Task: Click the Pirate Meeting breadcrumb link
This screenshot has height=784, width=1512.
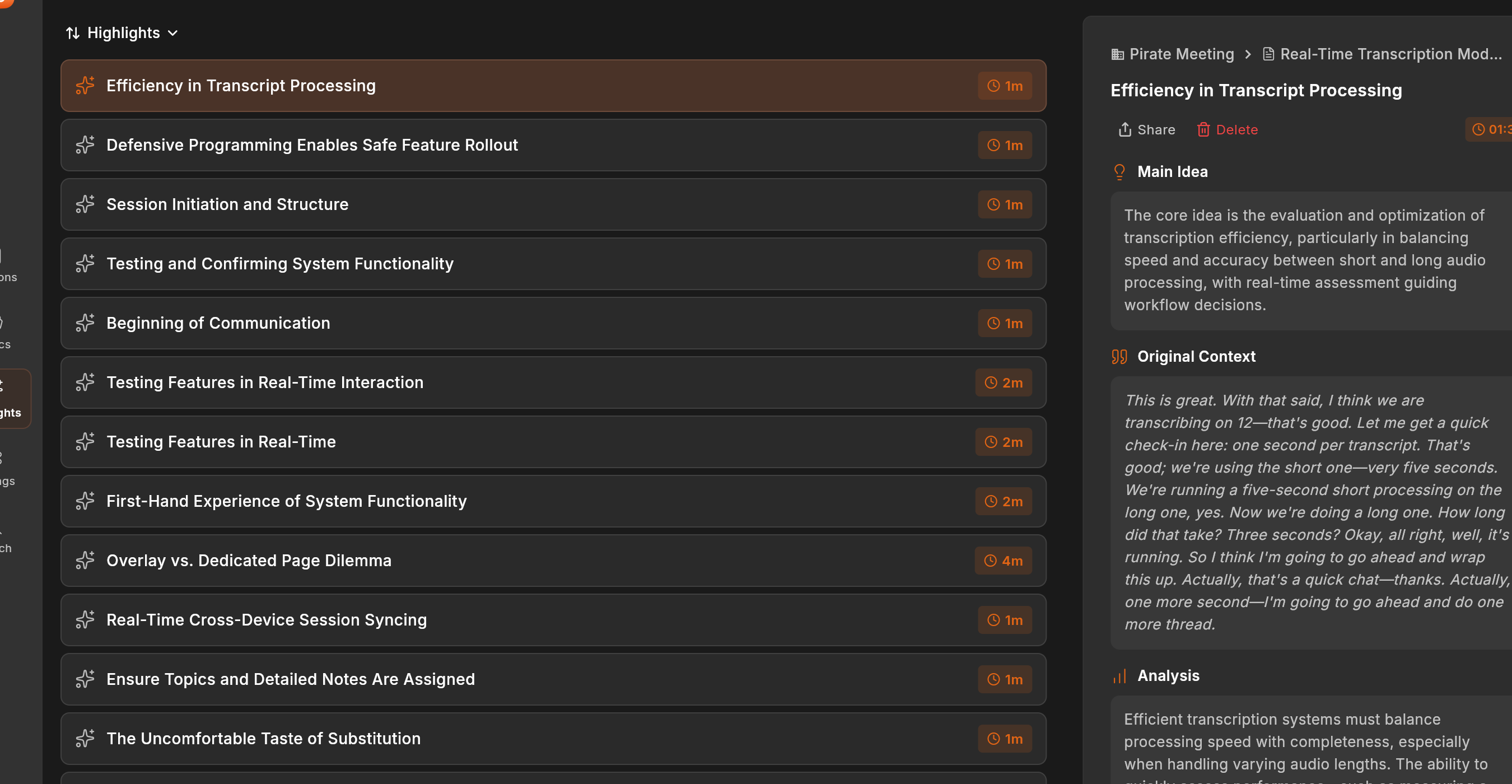Action: click(1181, 54)
